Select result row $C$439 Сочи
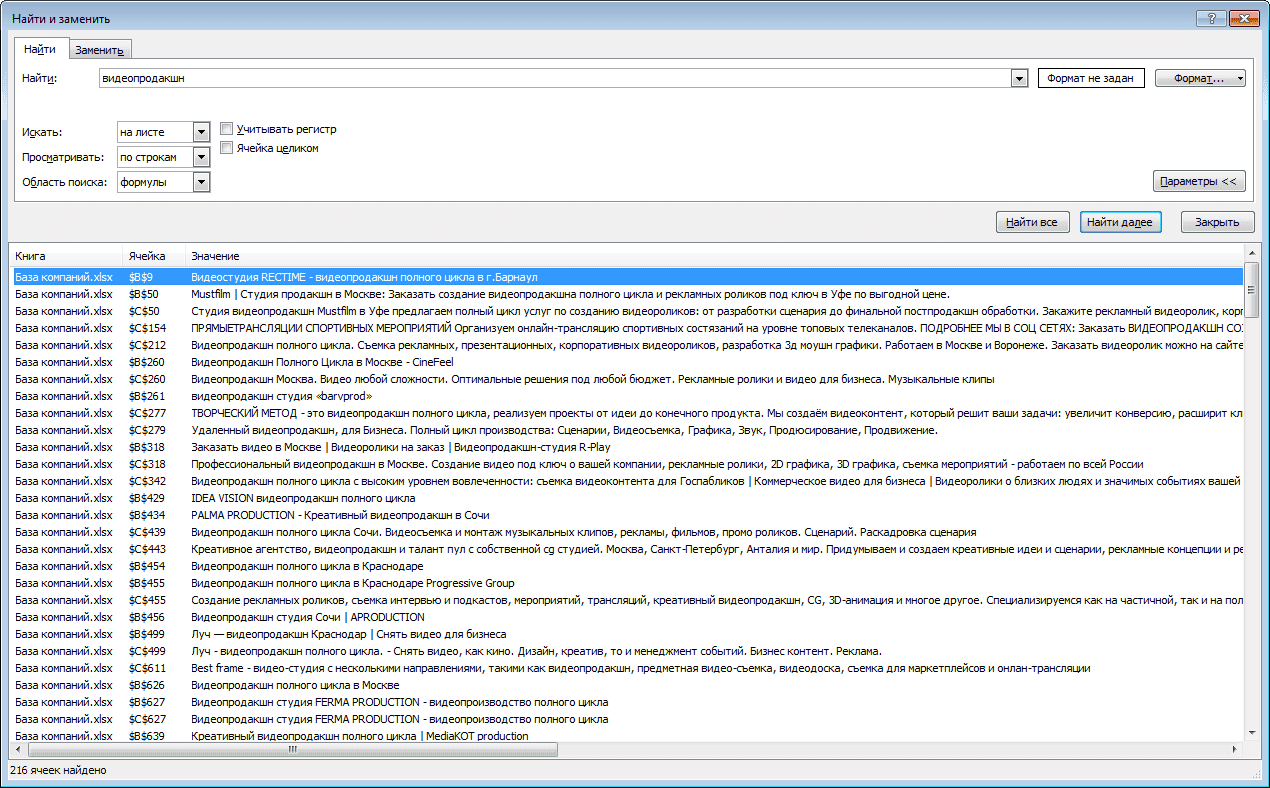Viewport: 1270px width, 788px height. pyautogui.click(x=626, y=532)
